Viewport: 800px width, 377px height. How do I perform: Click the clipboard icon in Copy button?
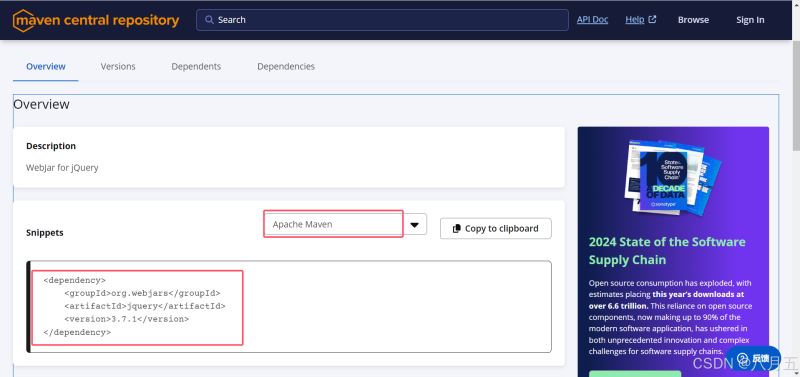coord(457,229)
